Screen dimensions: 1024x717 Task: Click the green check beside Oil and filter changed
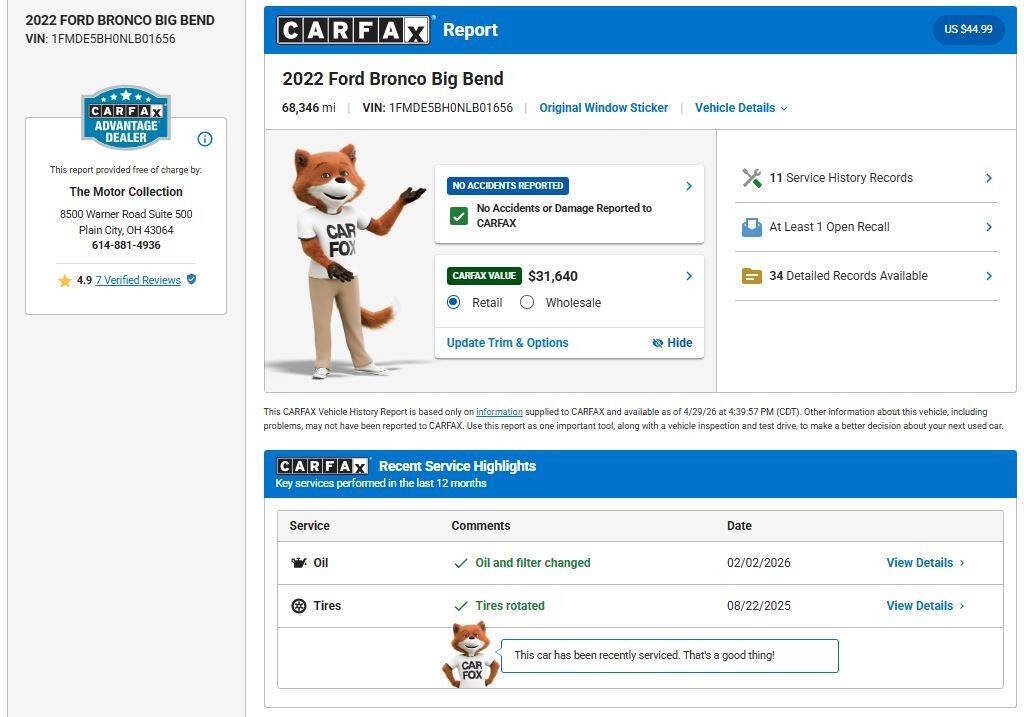(461, 563)
